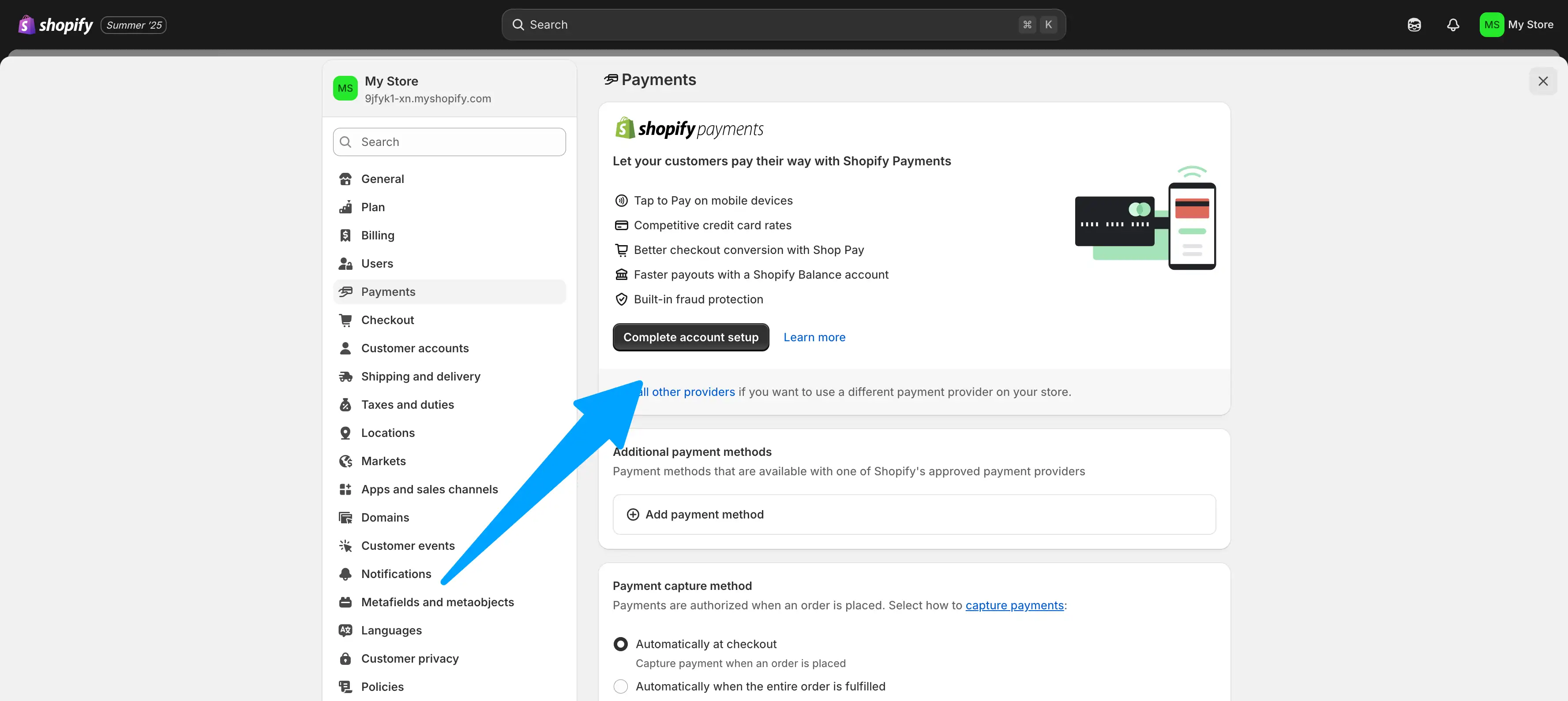Open the Sidekick assistant icon

tap(1414, 25)
